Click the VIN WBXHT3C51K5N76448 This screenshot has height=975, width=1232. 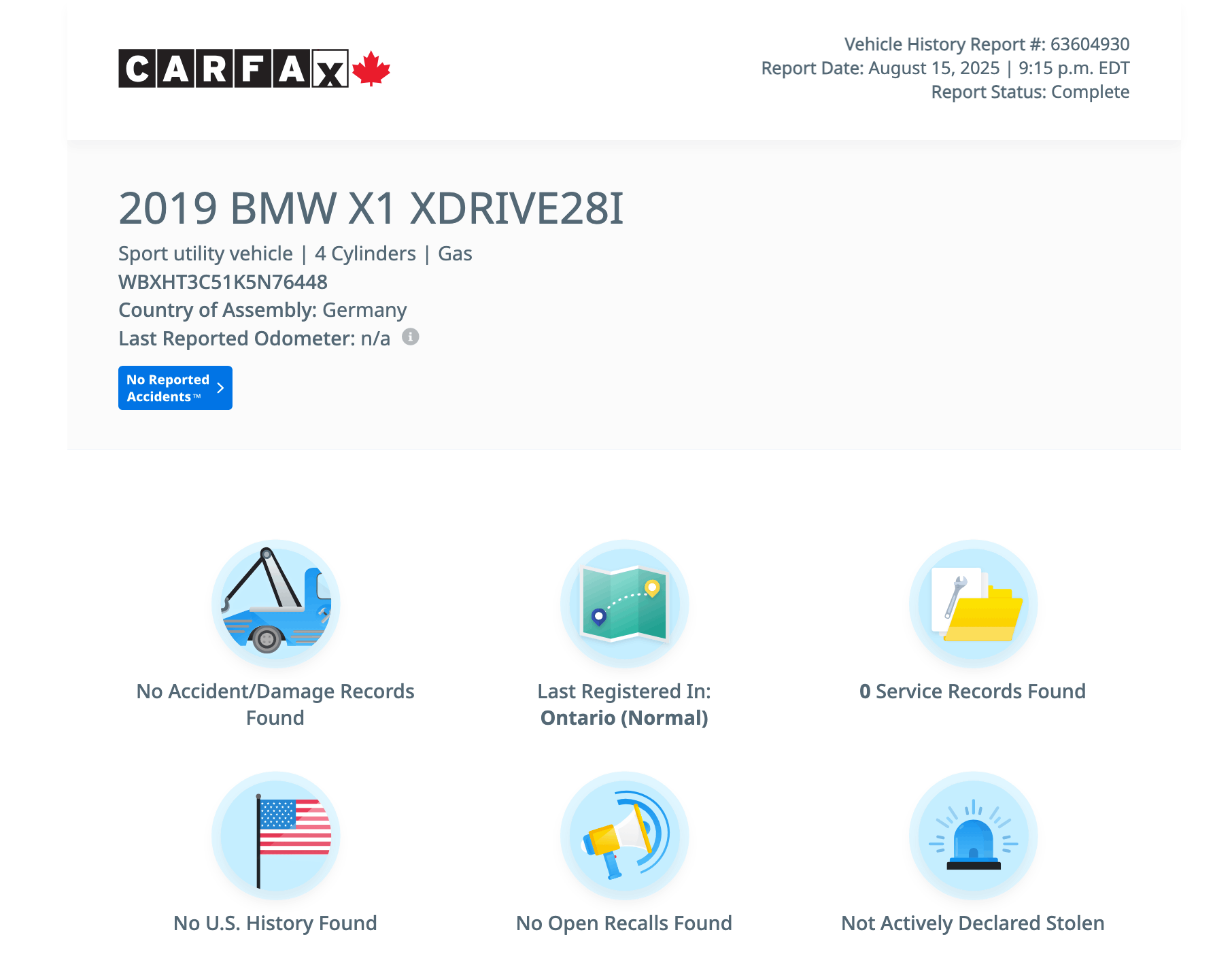click(223, 282)
